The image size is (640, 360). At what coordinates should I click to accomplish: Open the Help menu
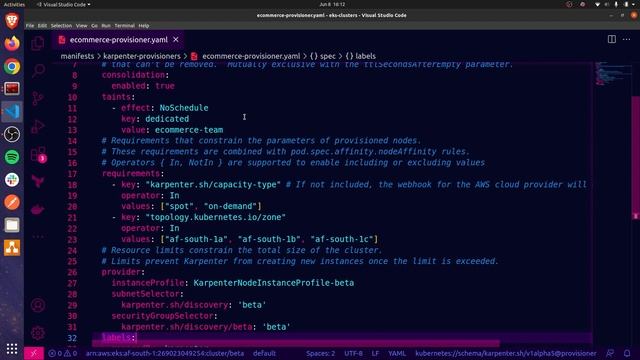point(144,26)
